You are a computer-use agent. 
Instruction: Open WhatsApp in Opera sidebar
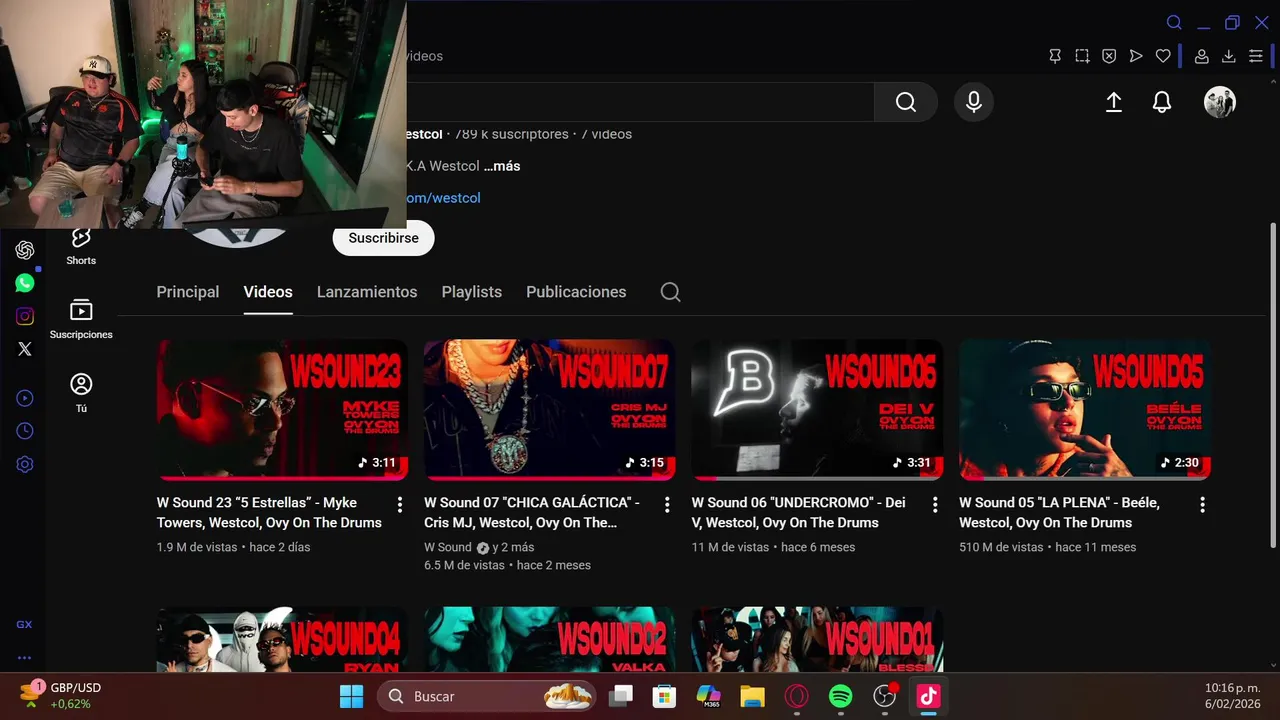click(25, 283)
